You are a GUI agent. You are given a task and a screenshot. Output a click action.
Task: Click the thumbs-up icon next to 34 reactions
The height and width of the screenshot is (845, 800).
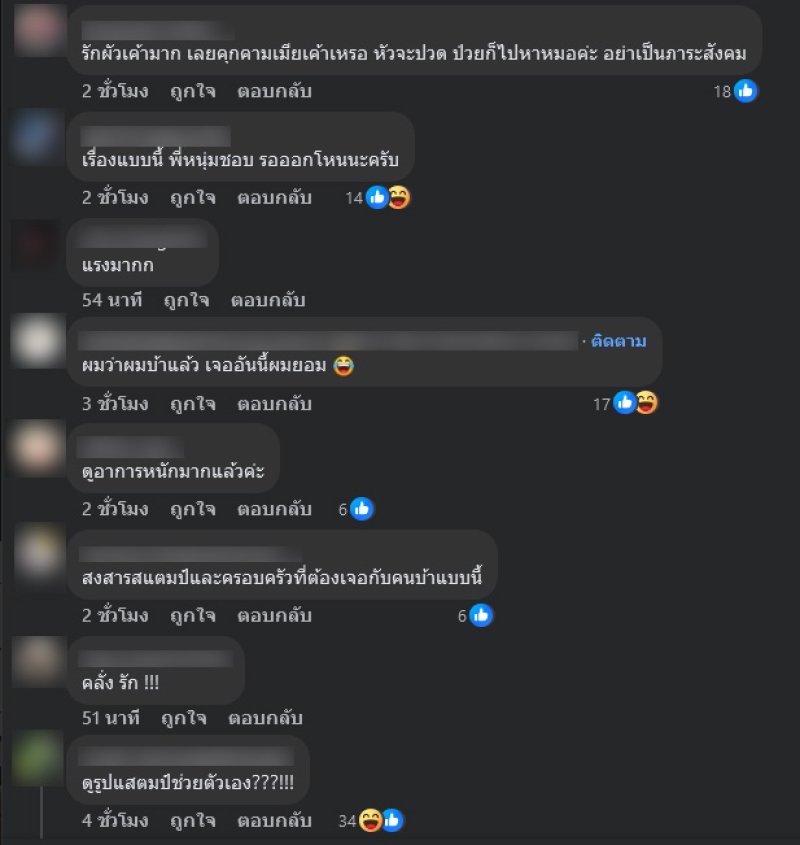[x=392, y=820]
